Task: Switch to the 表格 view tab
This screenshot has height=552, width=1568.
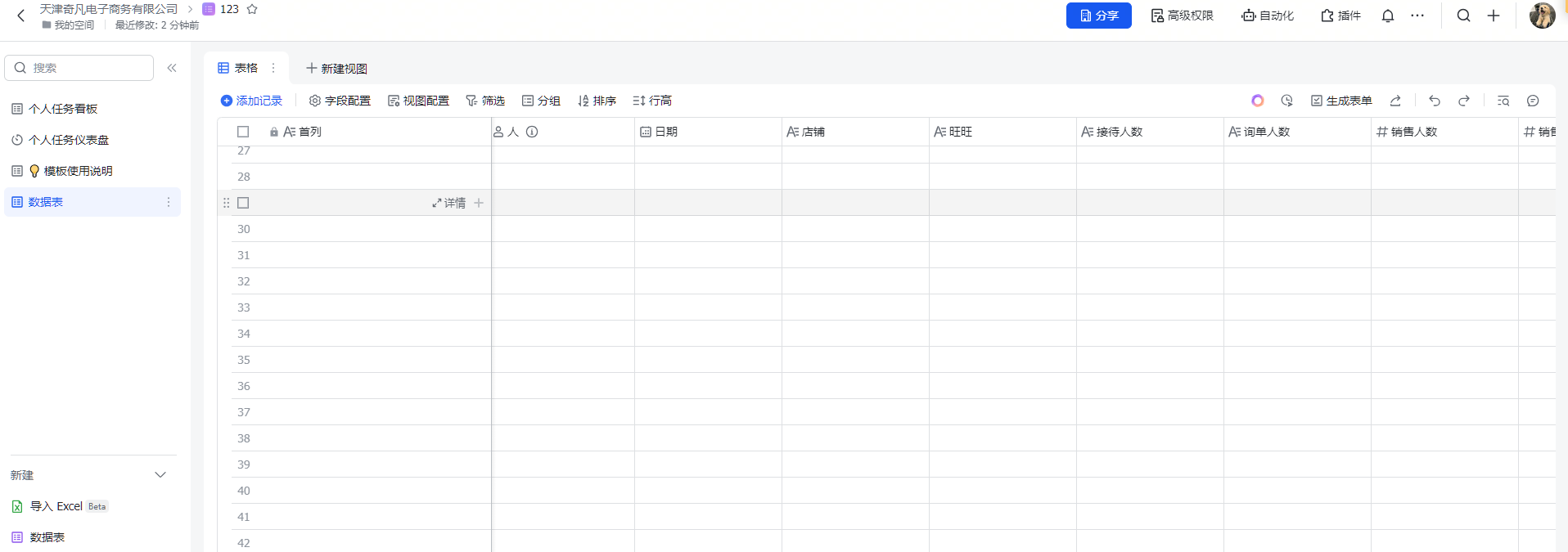Action: pos(238,68)
